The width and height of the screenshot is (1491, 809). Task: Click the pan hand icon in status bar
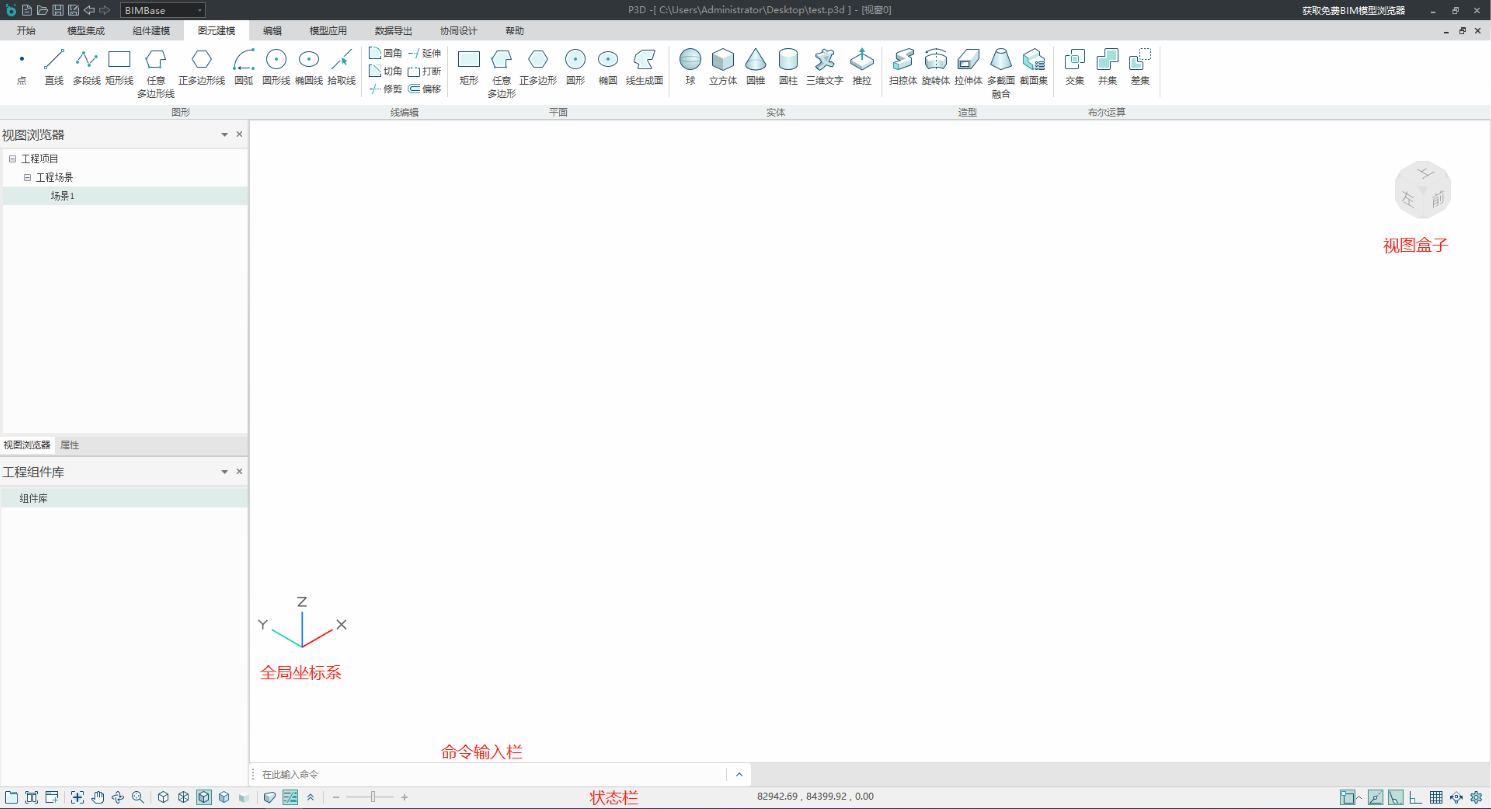tap(98, 797)
